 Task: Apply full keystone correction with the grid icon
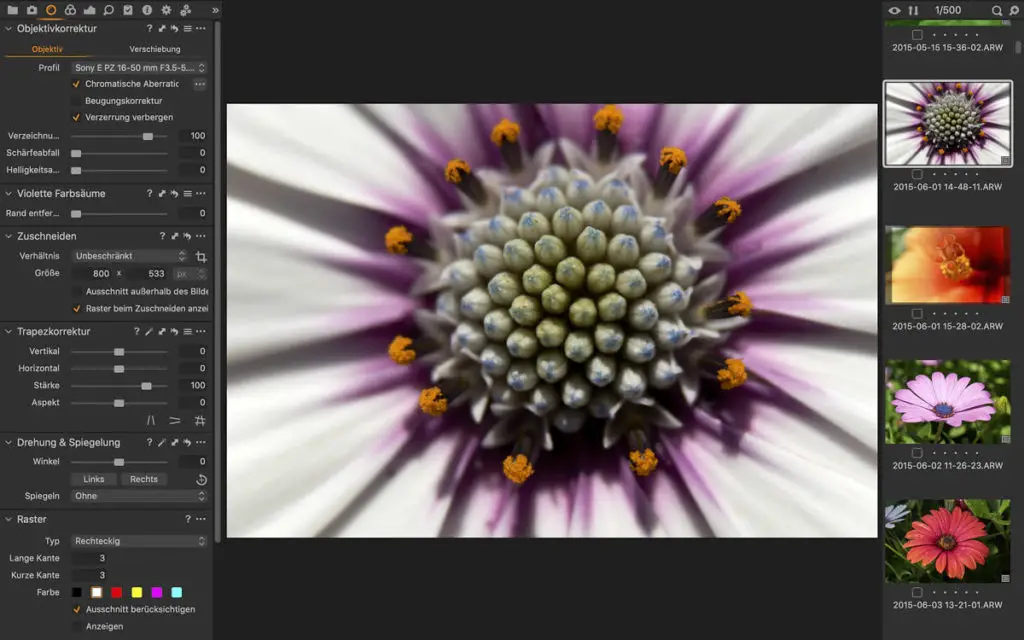tap(200, 421)
